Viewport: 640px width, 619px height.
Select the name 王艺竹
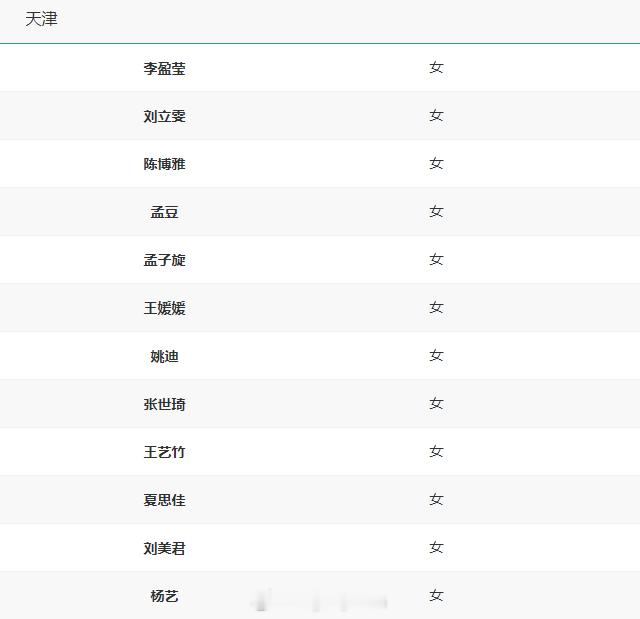click(x=164, y=452)
